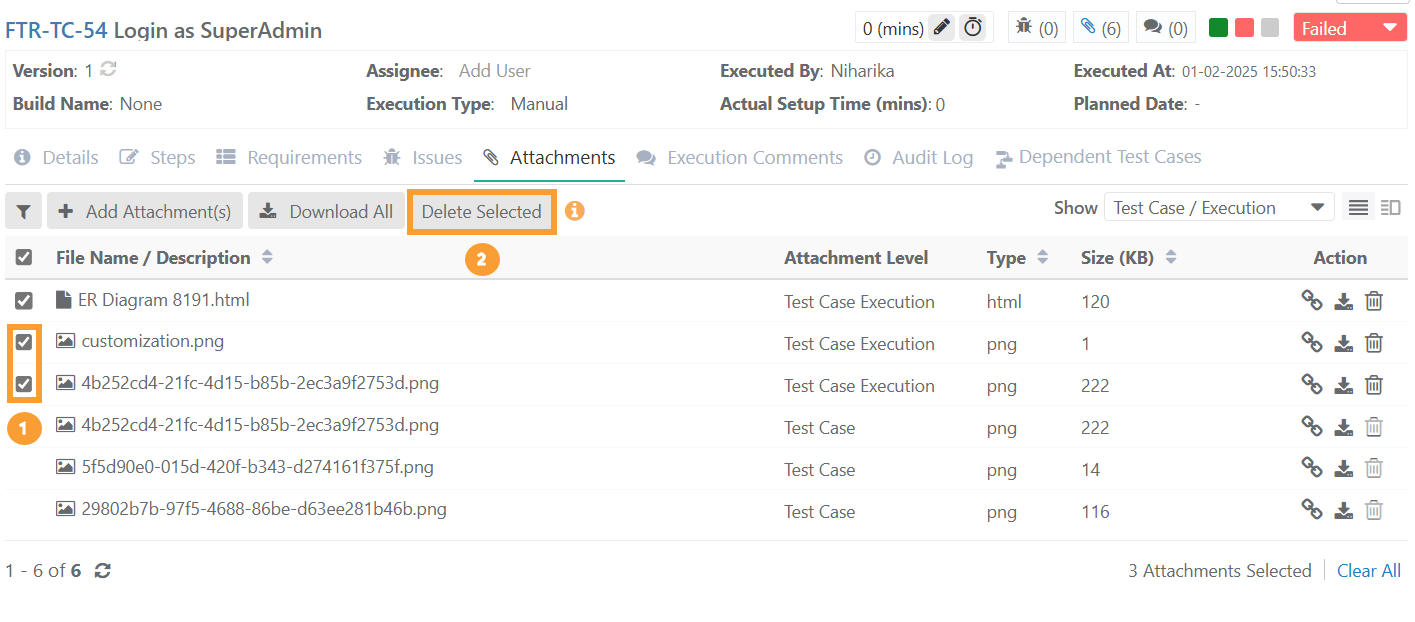The width and height of the screenshot is (1415, 622).
Task: Download the customization.png attachment
Action: pos(1343,343)
